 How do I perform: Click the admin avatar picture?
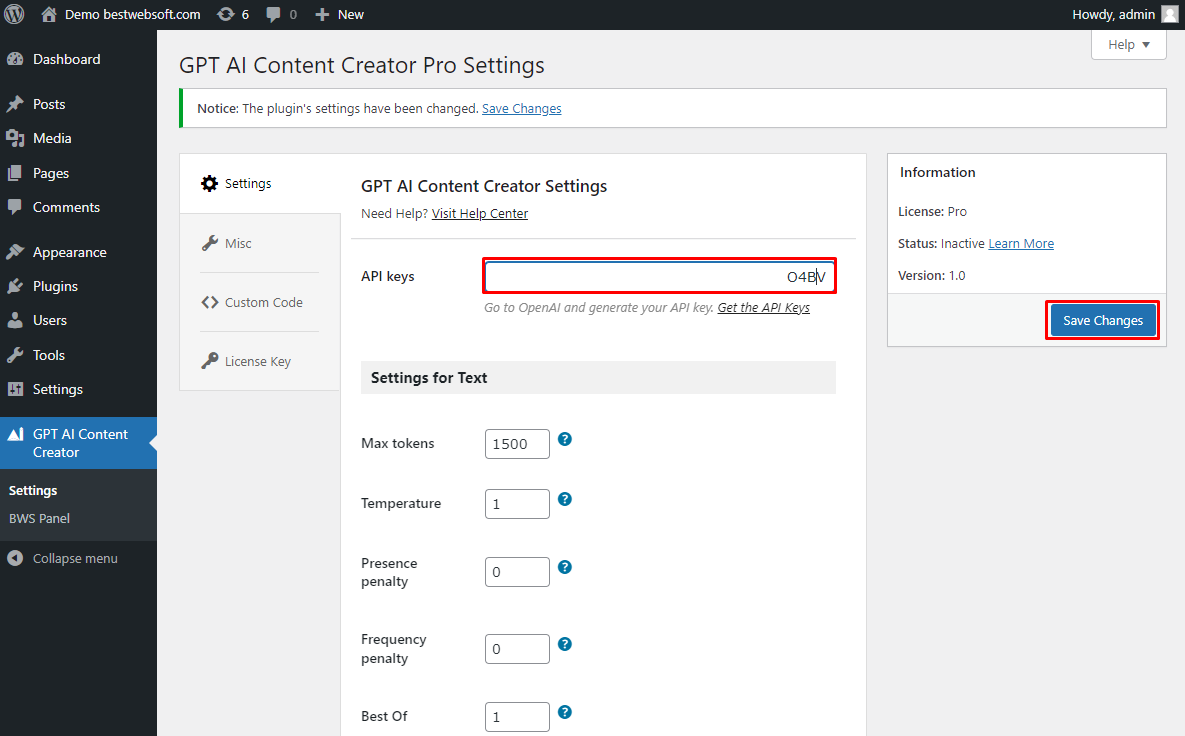pos(1170,14)
